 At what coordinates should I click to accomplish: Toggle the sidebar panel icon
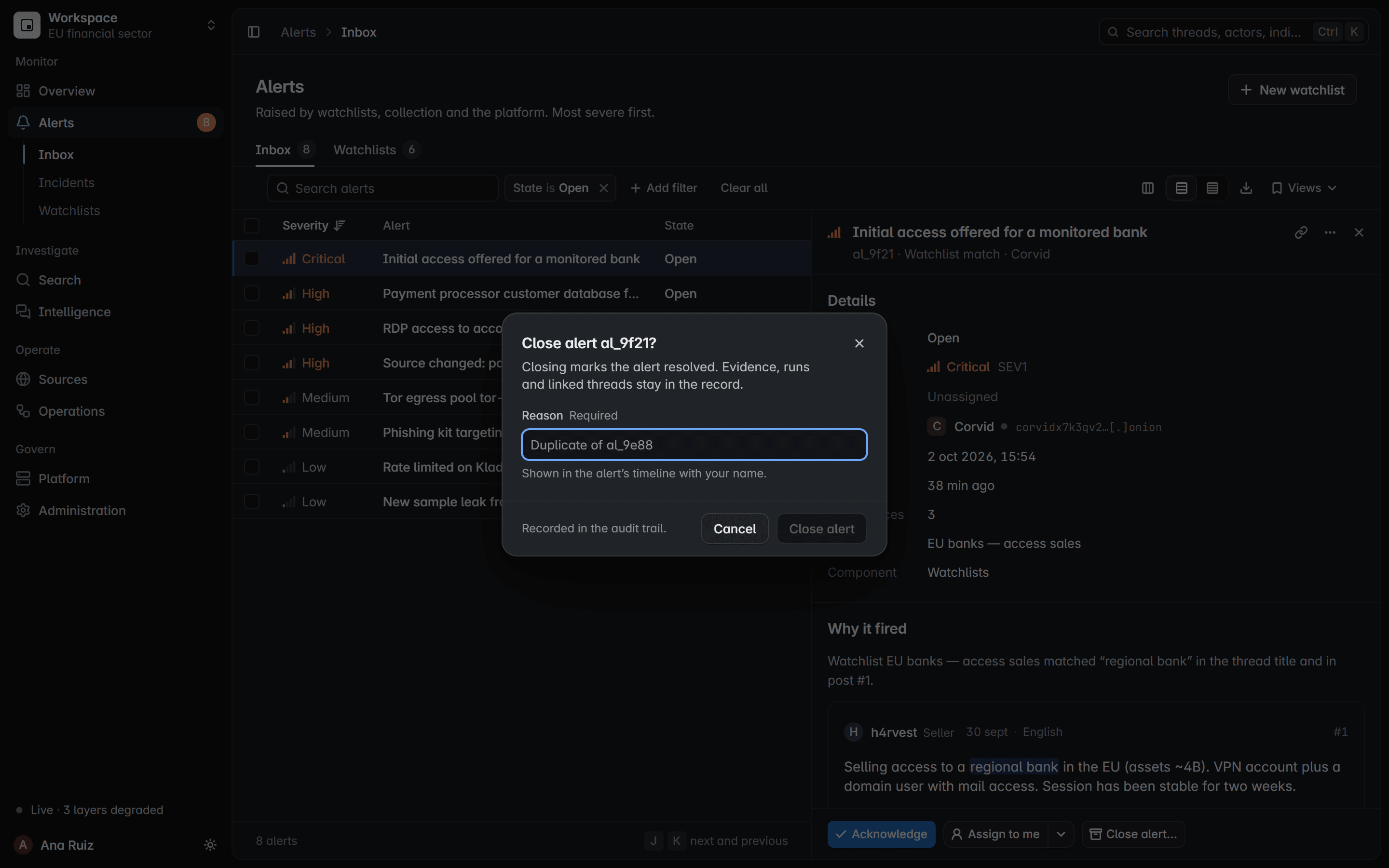254,32
